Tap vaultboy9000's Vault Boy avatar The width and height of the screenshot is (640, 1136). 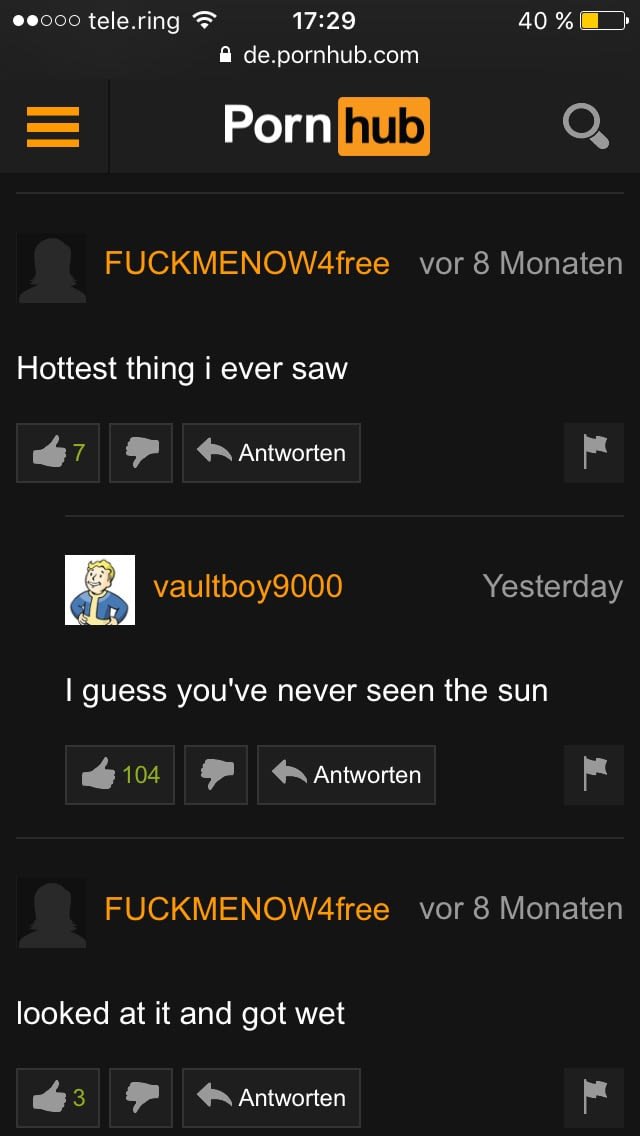click(x=100, y=590)
